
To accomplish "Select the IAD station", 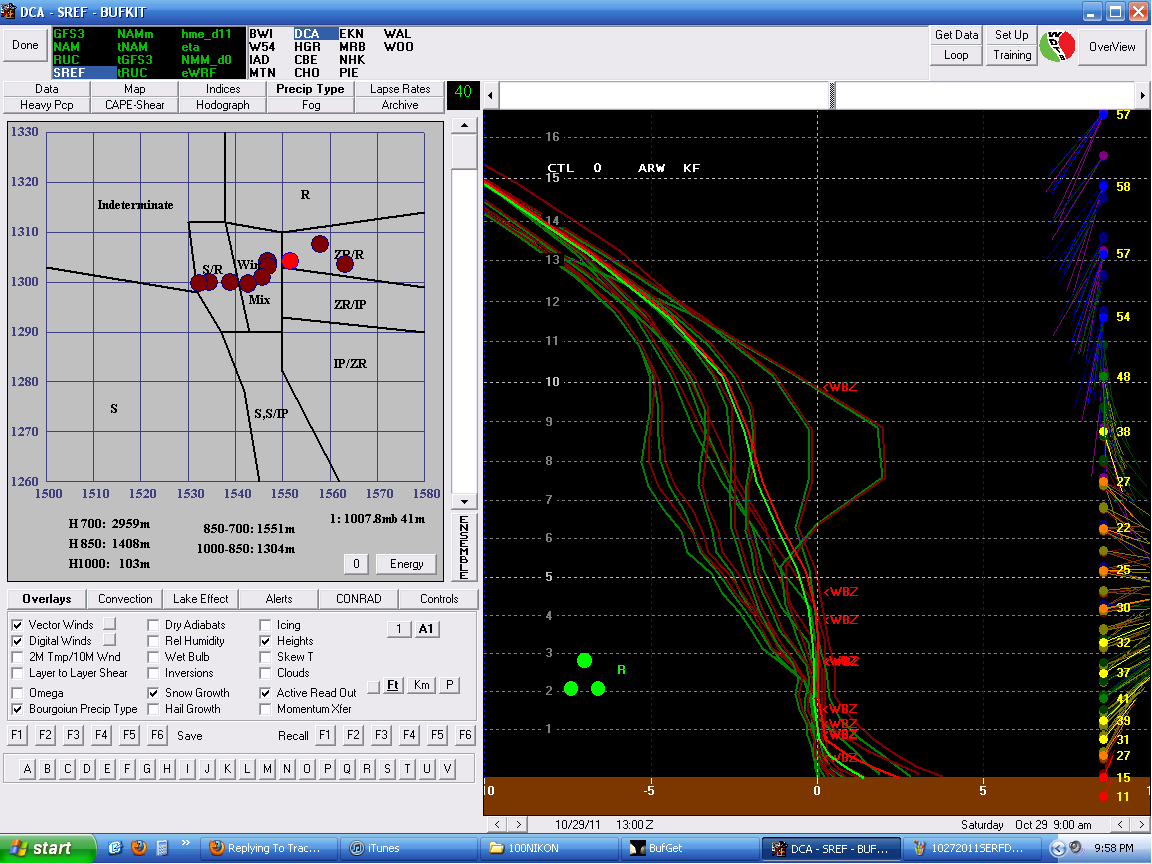I will click(259, 60).
